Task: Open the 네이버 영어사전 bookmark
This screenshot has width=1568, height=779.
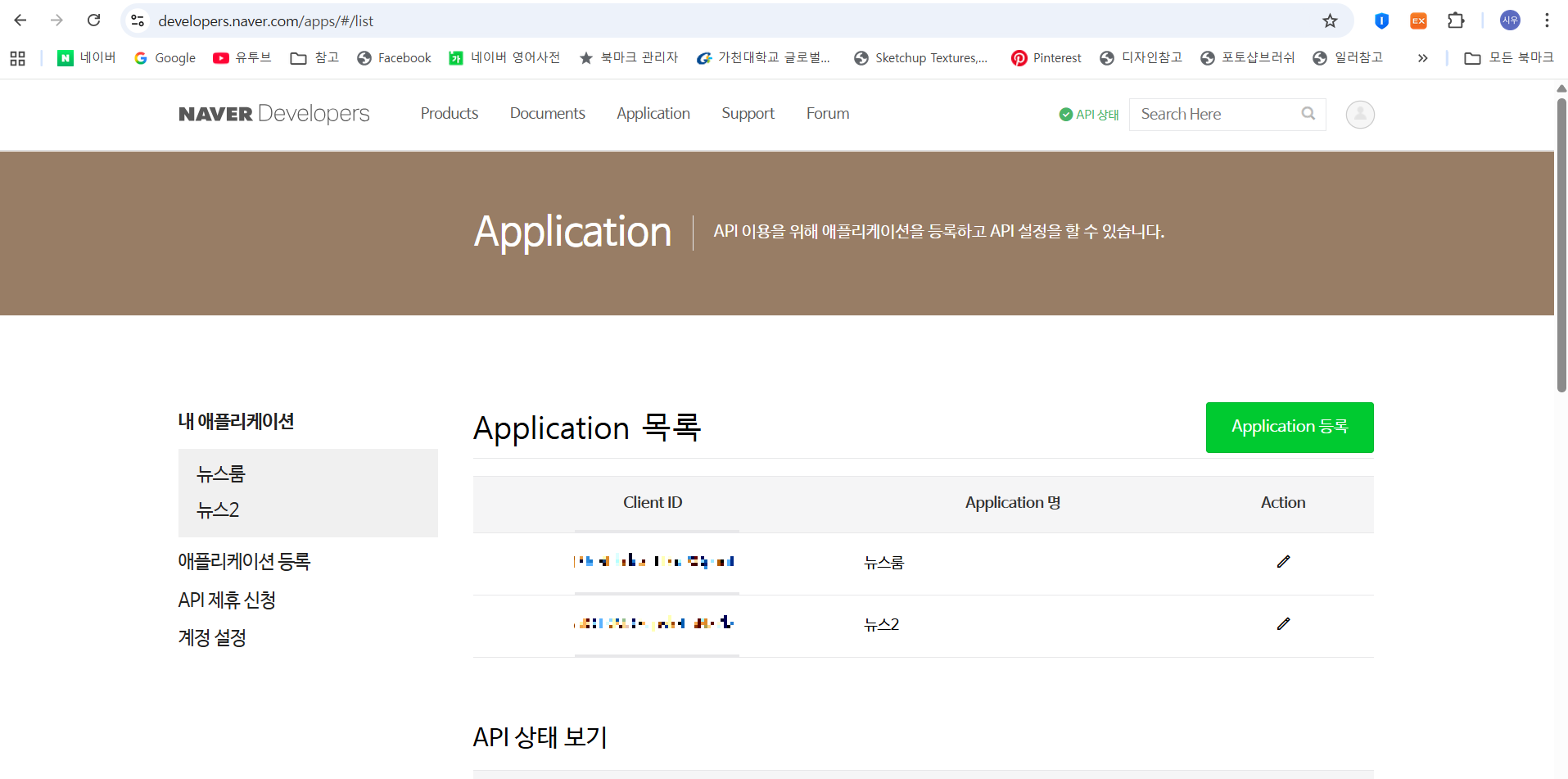Action: [504, 58]
